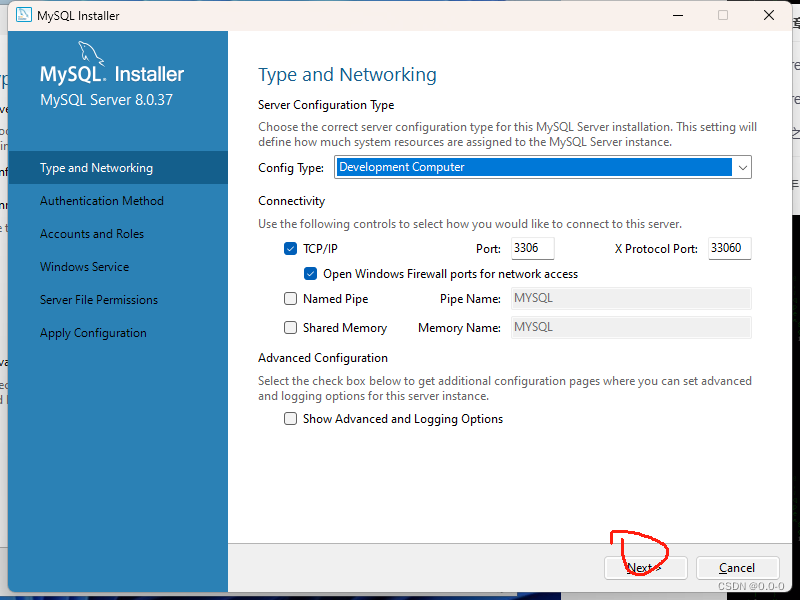Close the MySQL Installer window
This screenshot has height=600, width=800.
(769, 15)
